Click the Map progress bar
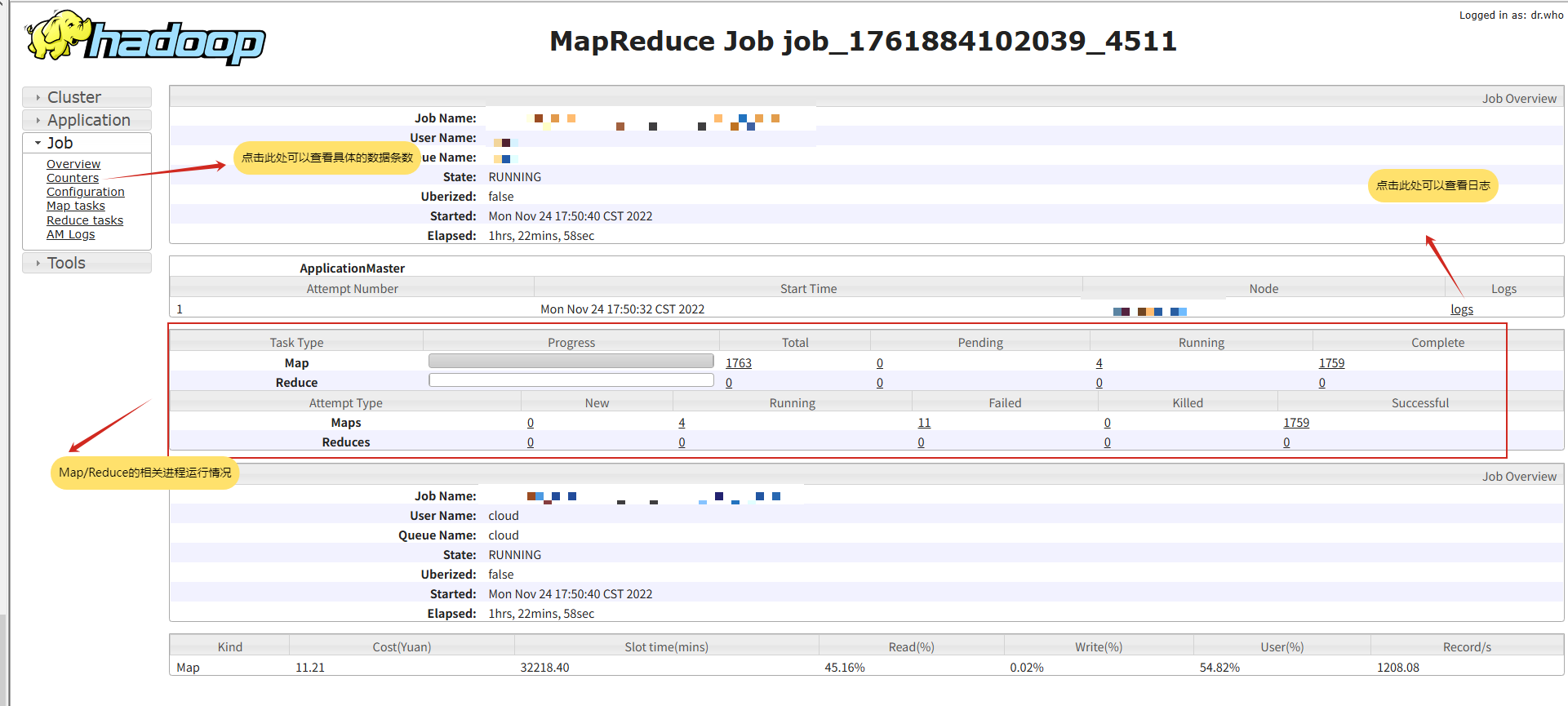 tap(571, 361)
